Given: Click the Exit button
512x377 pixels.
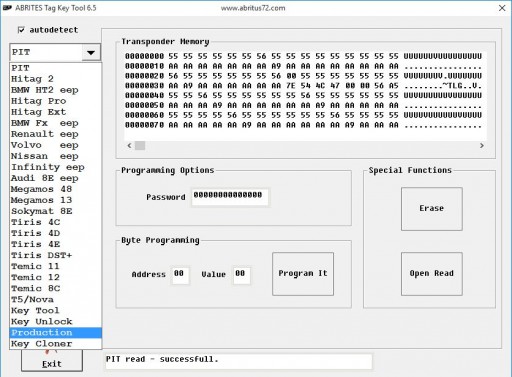Looking at the screenshot, I should tap(52, 362).
